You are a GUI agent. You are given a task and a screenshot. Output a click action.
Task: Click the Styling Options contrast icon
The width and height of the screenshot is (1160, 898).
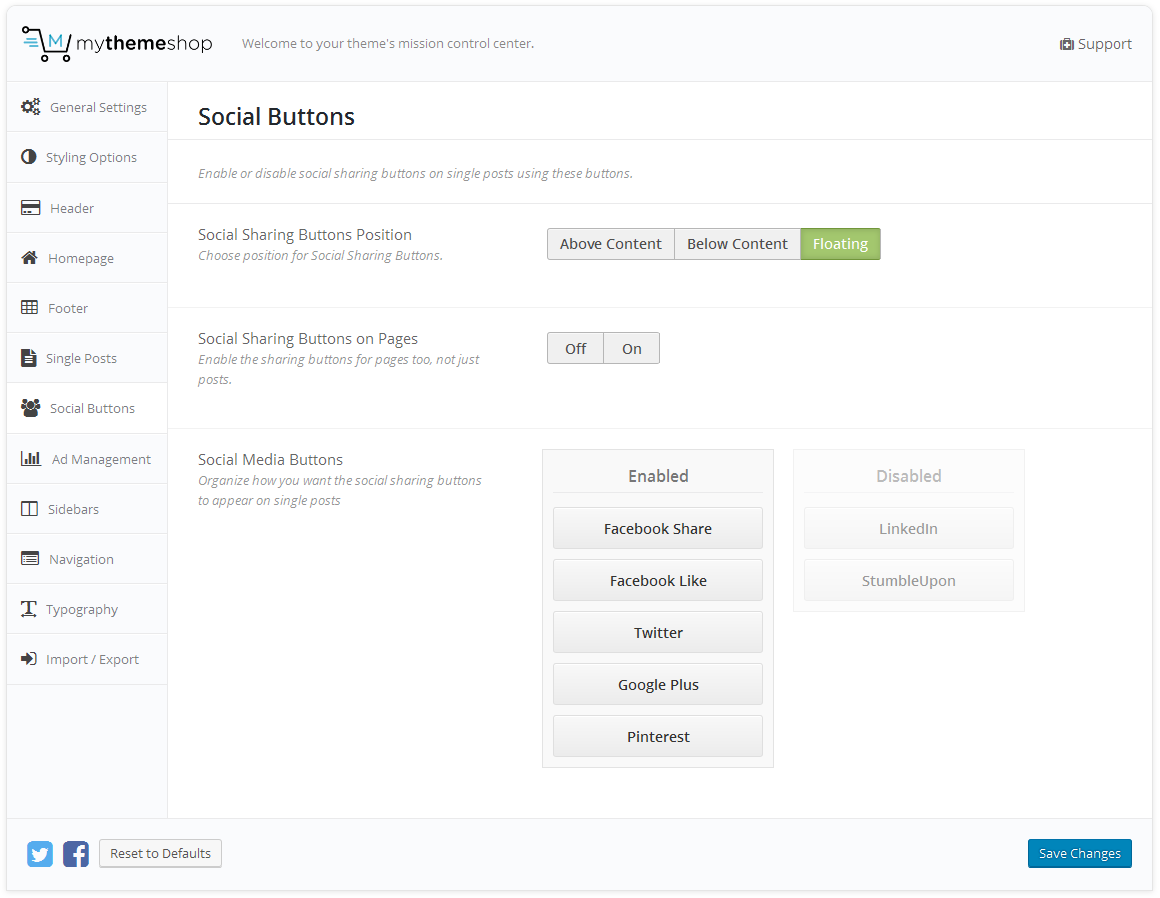(x=29, y=157)
